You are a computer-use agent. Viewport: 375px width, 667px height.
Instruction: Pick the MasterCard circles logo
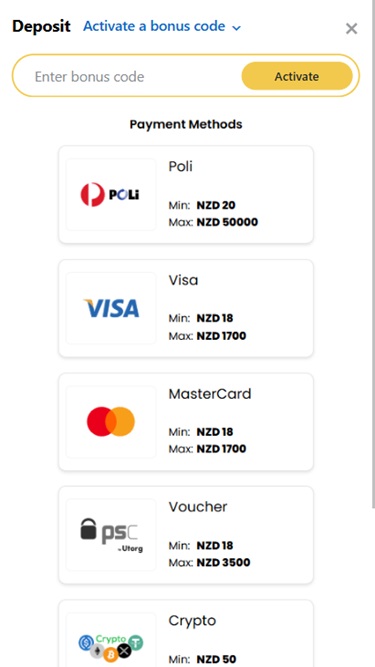pyautogui.click(x=111, y=422)
